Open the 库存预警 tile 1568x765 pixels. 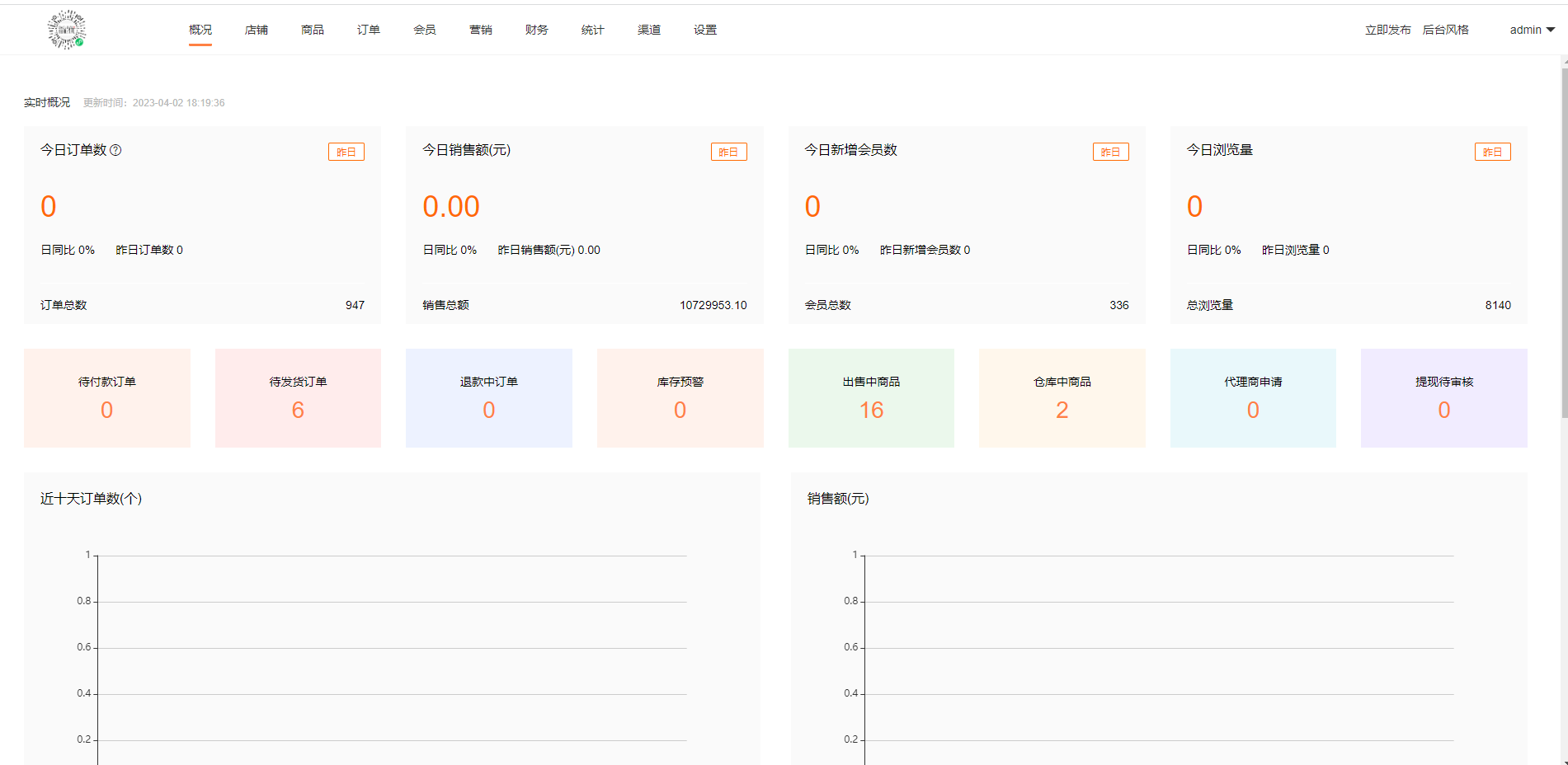pos(680,398)
